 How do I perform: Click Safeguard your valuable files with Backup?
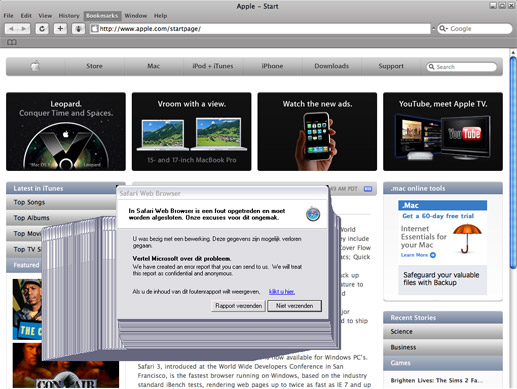441,279
